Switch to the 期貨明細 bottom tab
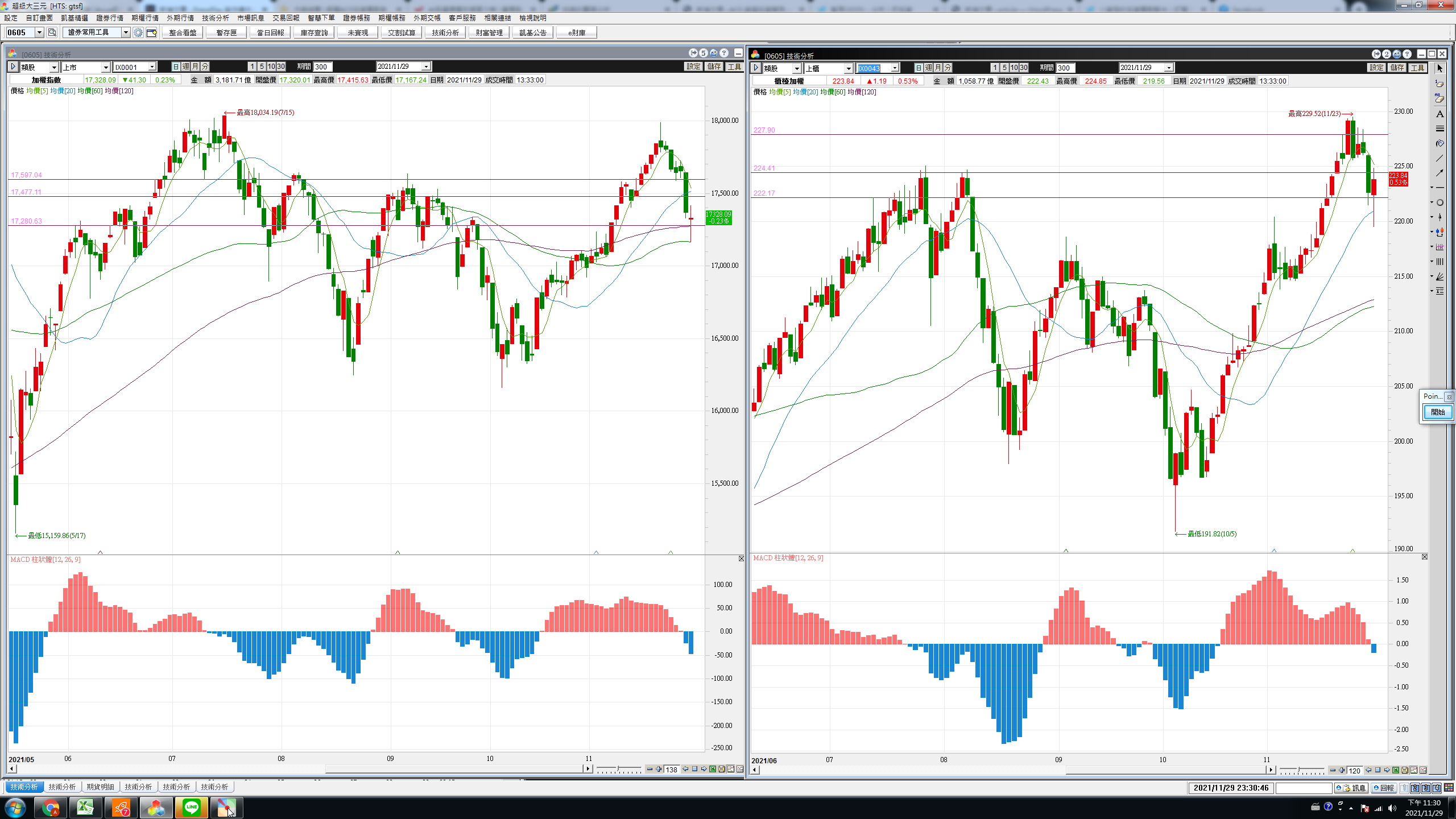Screen dimensions: 1456x819 [100, 787]
